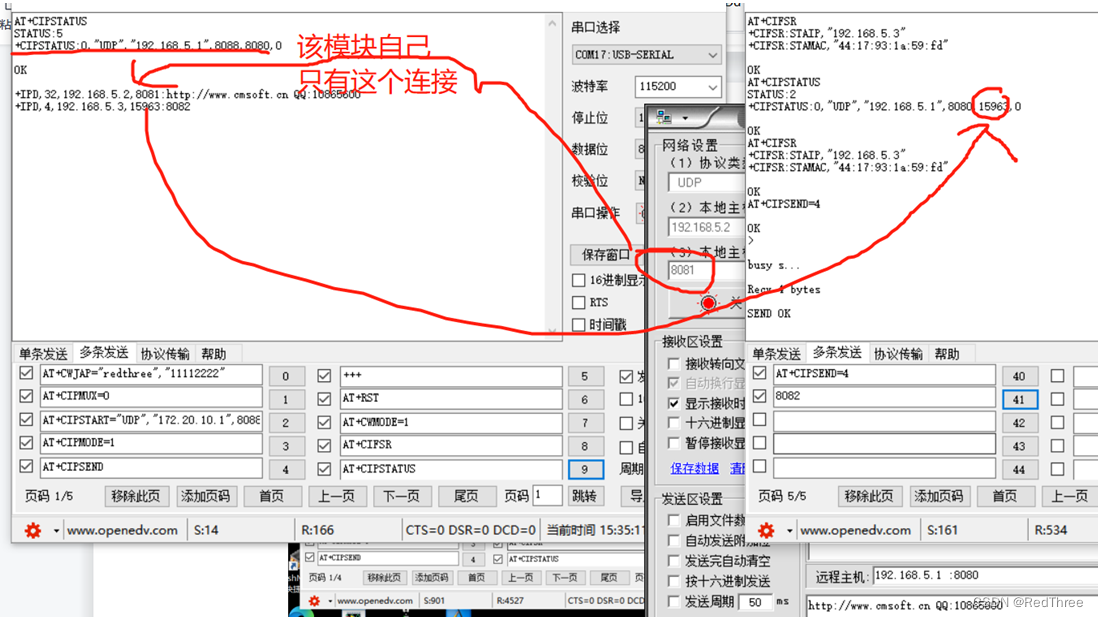The image size is (1098, 617).
Task: Toggle checkbox for AT+CIPMODE=1 row
Action: (26, 443)
